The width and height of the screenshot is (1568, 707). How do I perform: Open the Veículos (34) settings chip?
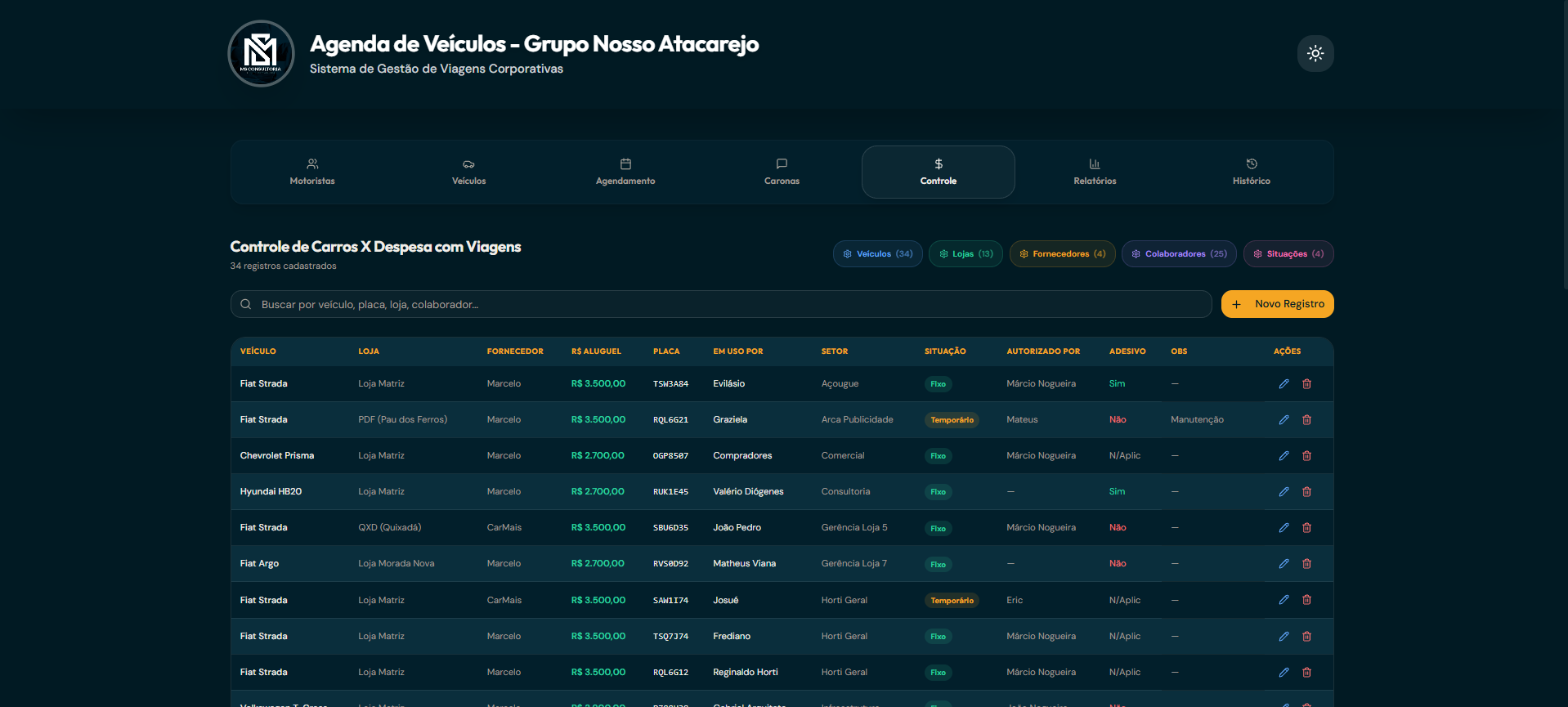(878, 253)
